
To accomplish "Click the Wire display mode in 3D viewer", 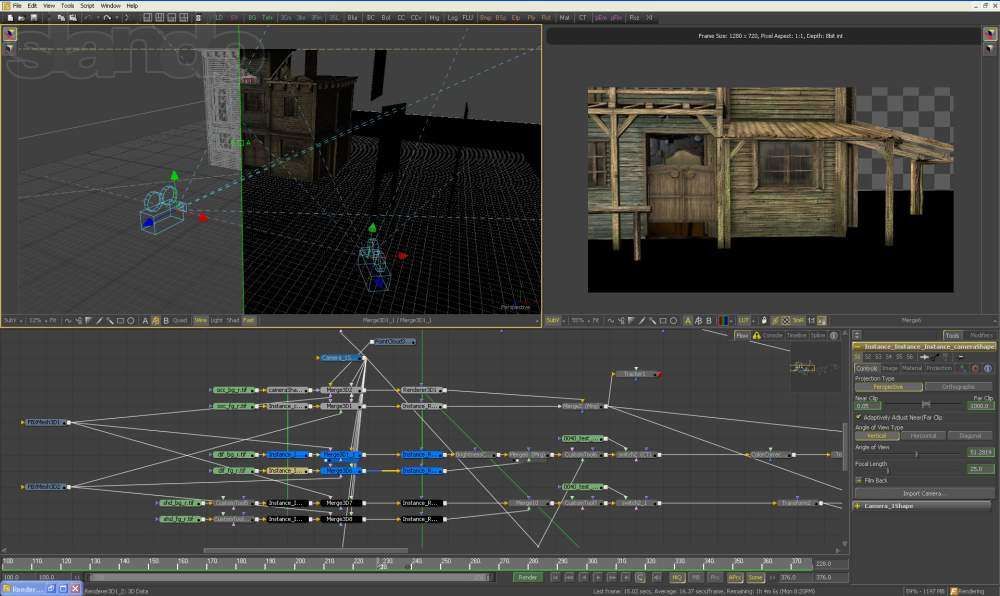I will coord(200,321).
